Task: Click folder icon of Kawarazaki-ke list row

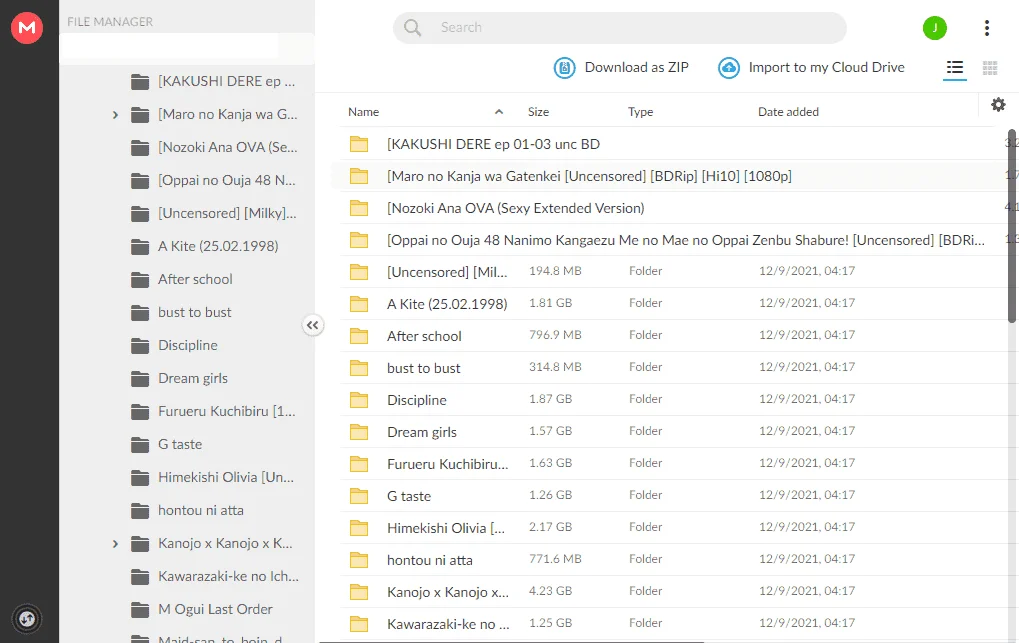Action: [359, 624]
